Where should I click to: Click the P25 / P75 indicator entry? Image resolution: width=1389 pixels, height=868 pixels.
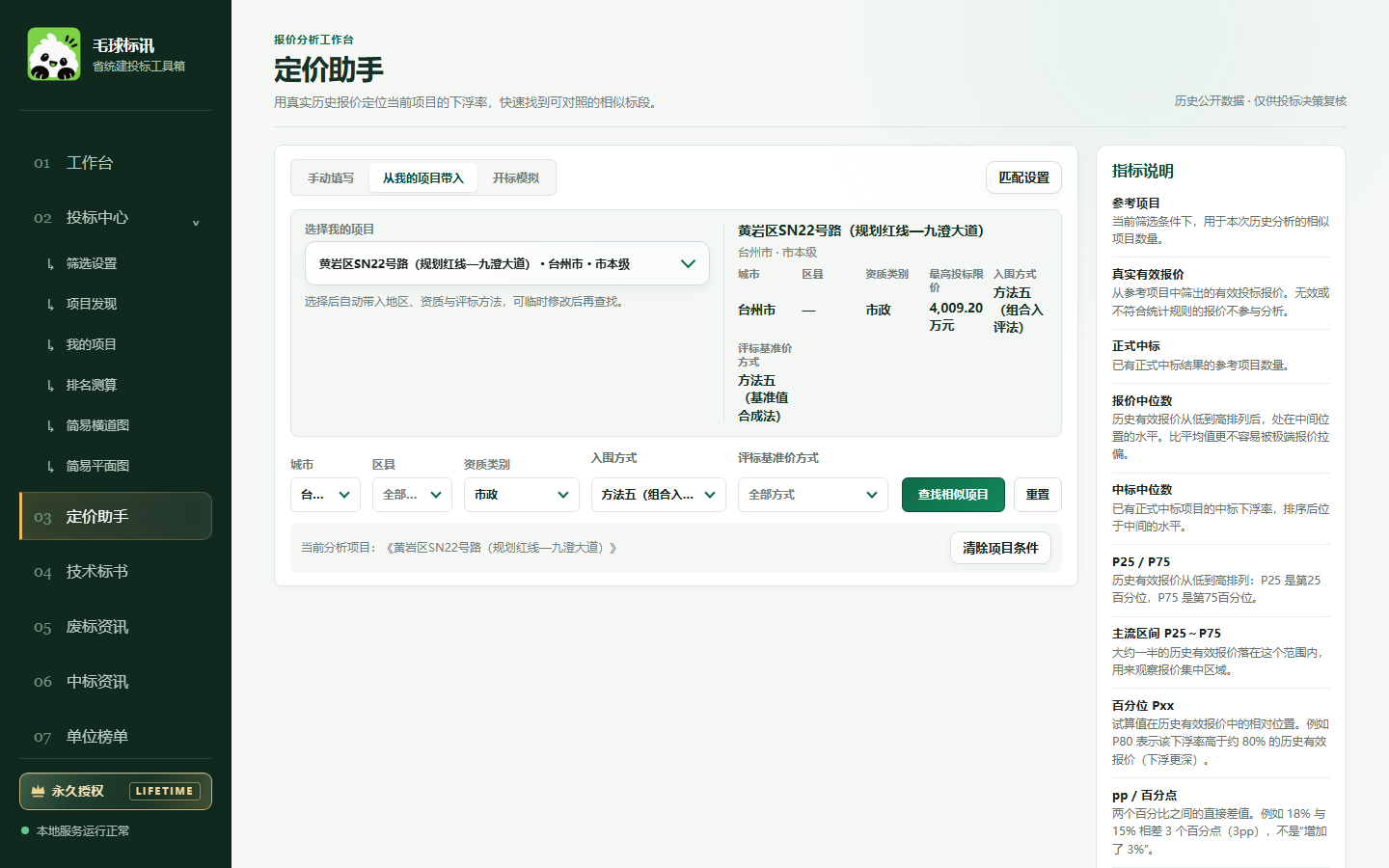1221,580
